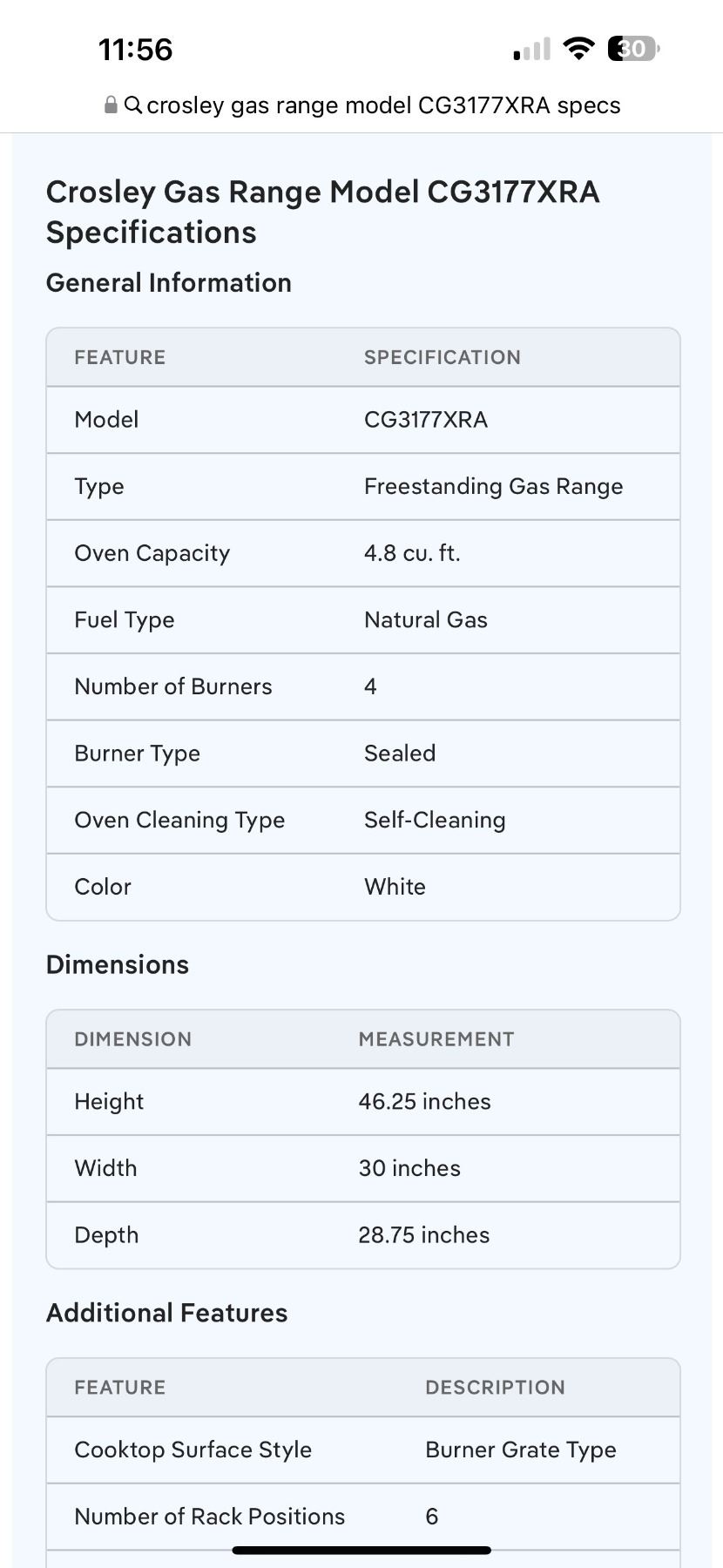Image resolution: width=723 pixels, height=1568 pixels.
Task: Tap the MEASUREMENT column header
Action: coord(436,1039)
